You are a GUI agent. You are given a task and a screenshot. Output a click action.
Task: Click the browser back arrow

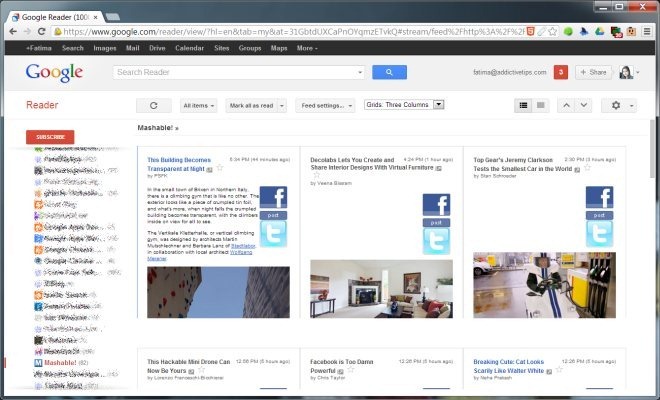coord(13,32)
